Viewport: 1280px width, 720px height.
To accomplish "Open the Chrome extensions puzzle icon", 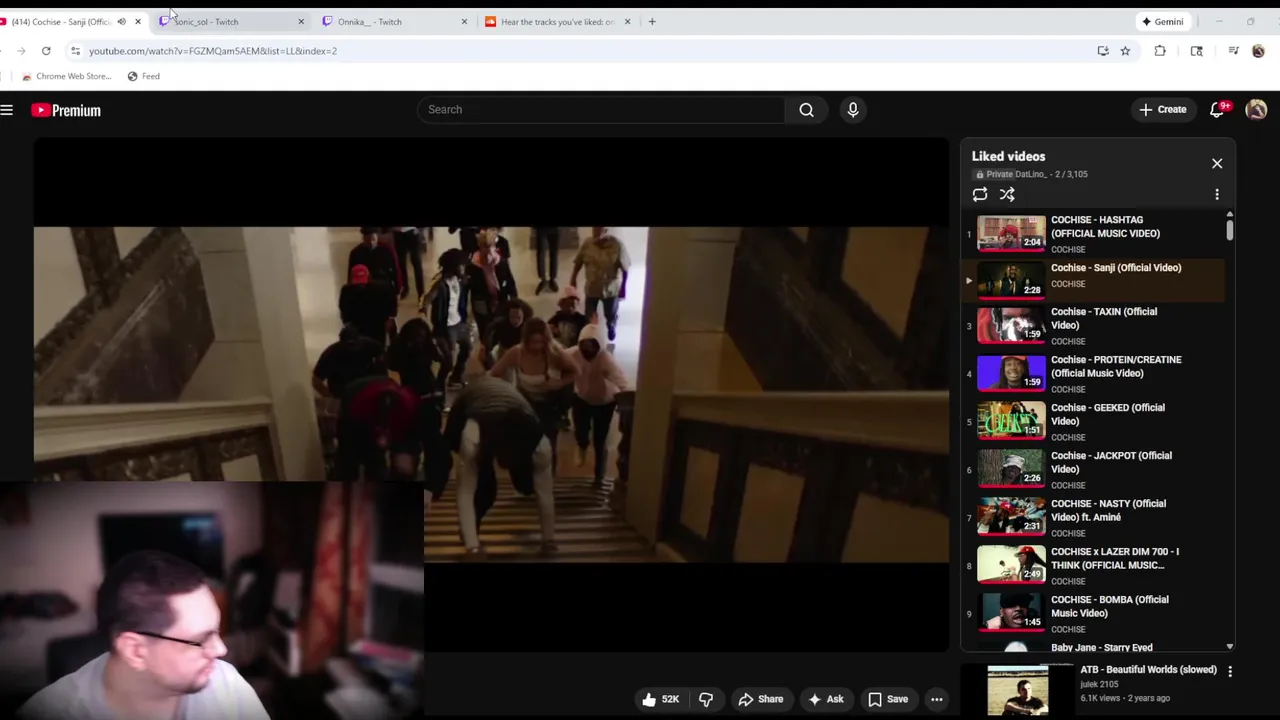I will 1160,51.
